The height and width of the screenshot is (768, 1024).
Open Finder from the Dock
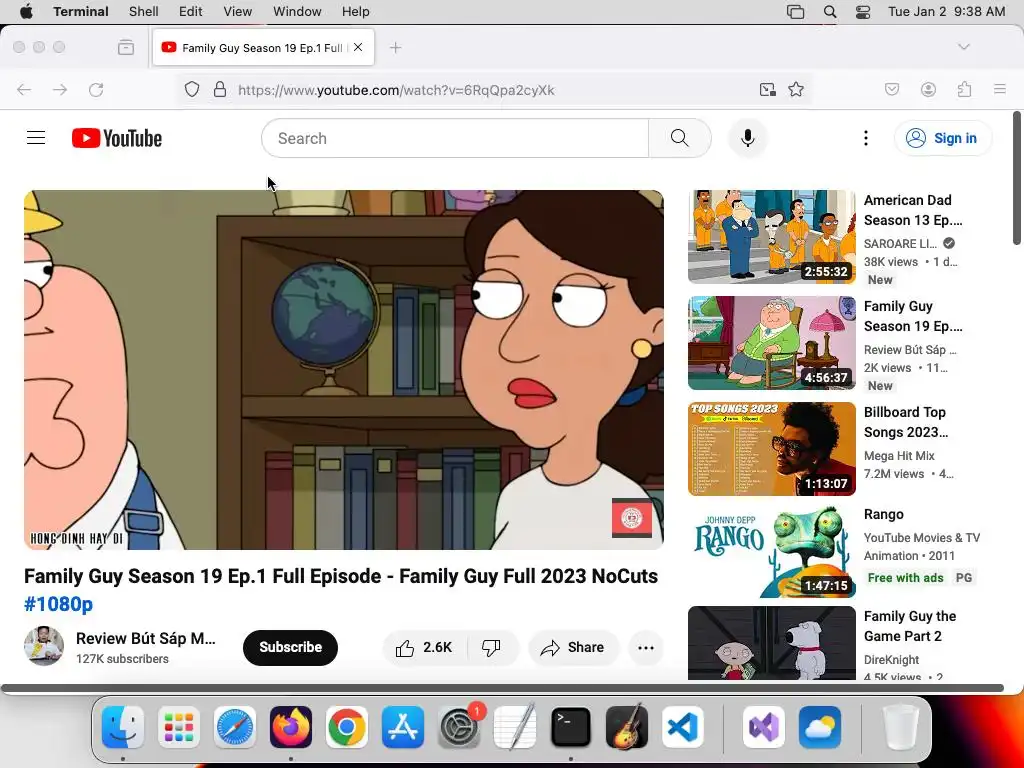[123, 727]
